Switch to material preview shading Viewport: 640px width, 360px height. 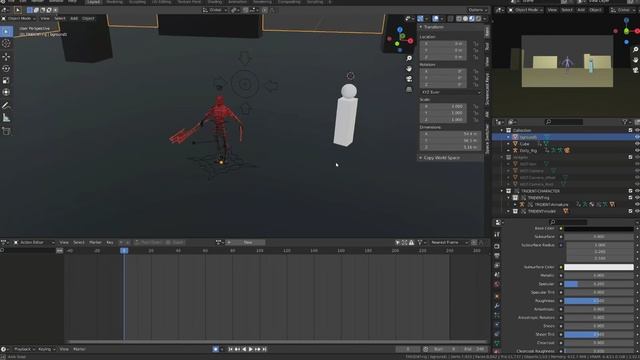[472, 18]
